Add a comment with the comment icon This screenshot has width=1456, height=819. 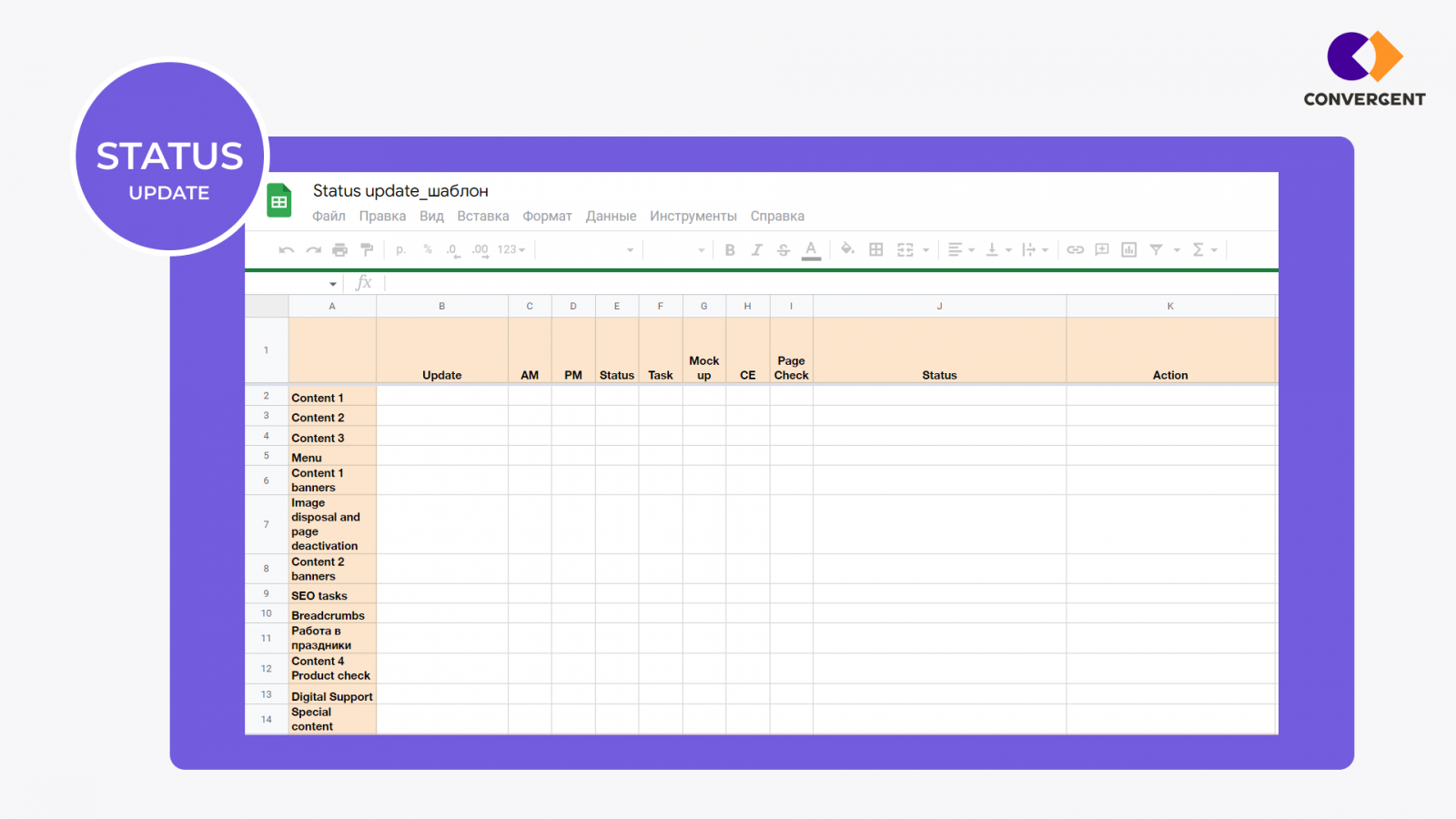pos(1101,250)
